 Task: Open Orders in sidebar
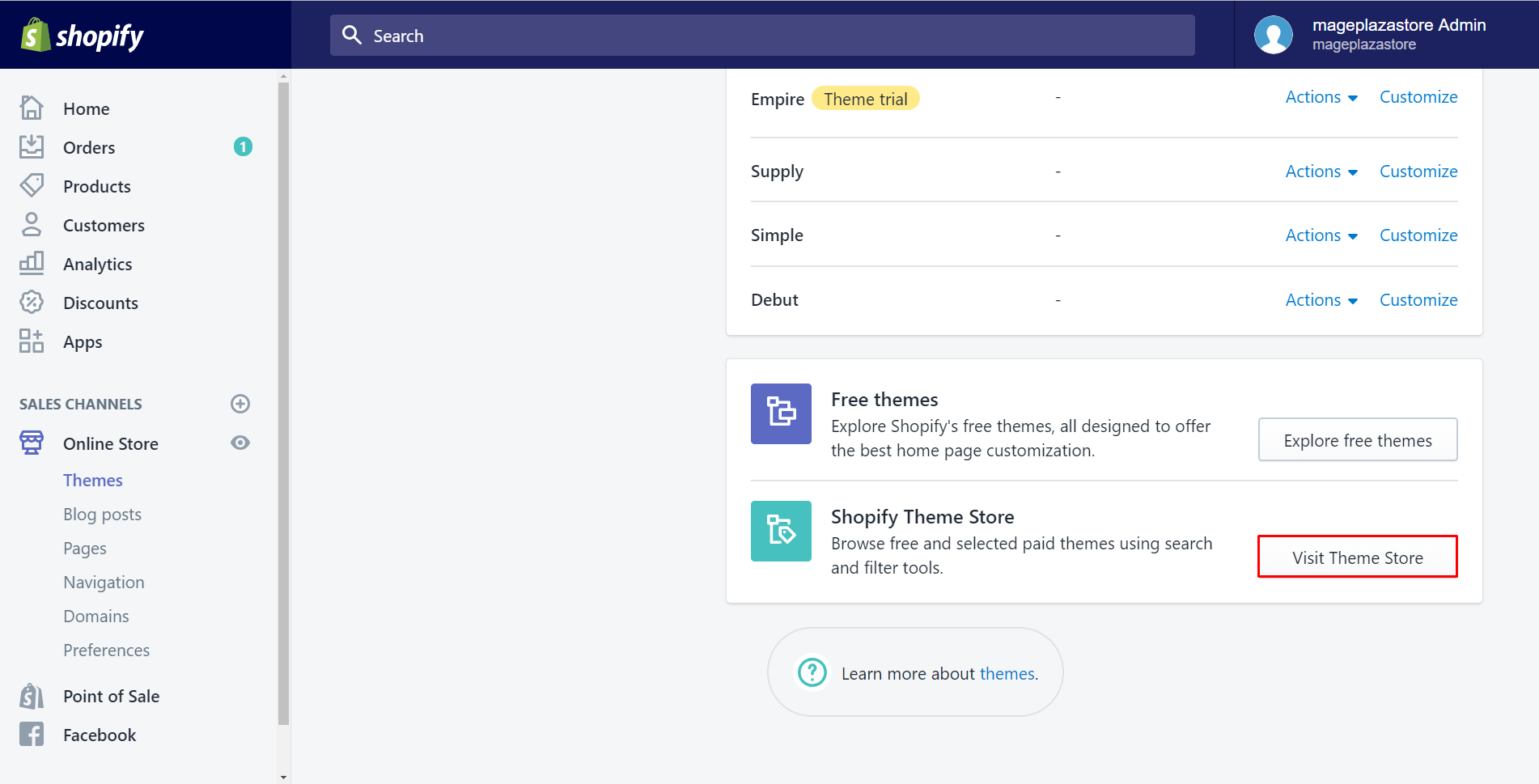click(x=89, y=147)
